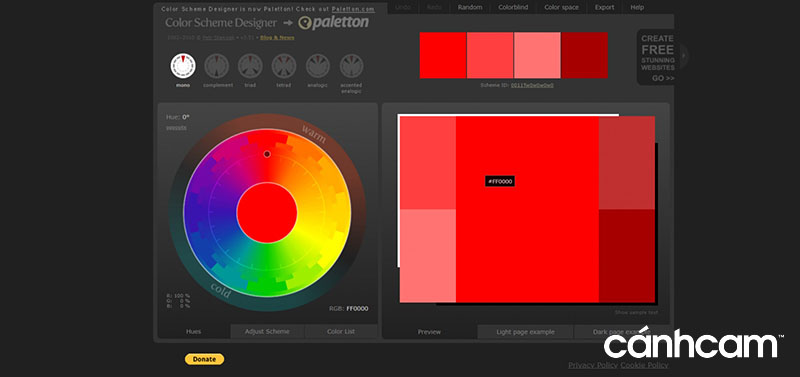Image resolution: width=800 pixels, height=377 pixels.
Task: Click the lower-right dark red preview block
Action: click(627, 256)
